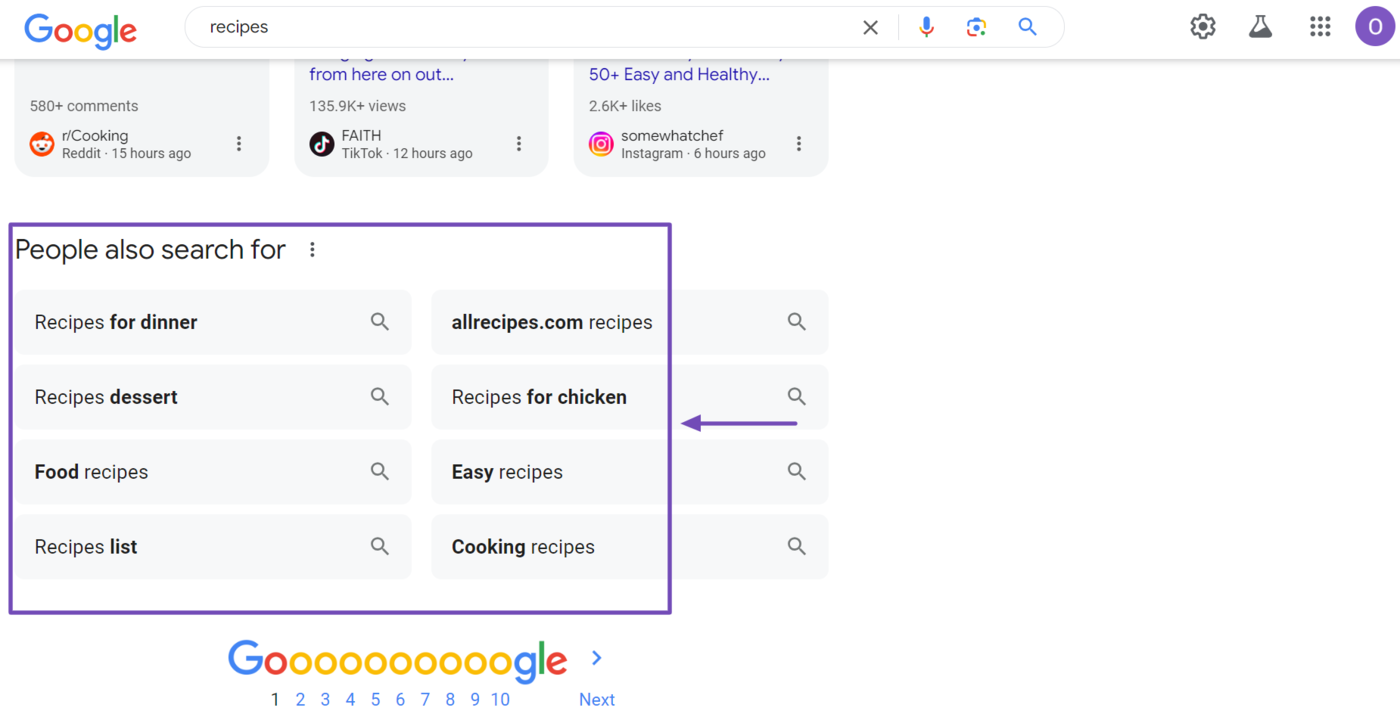The image size is (1400, 720).
Task: Open three-dot menu for somewhatchef Instagram card
Action: 799,144
